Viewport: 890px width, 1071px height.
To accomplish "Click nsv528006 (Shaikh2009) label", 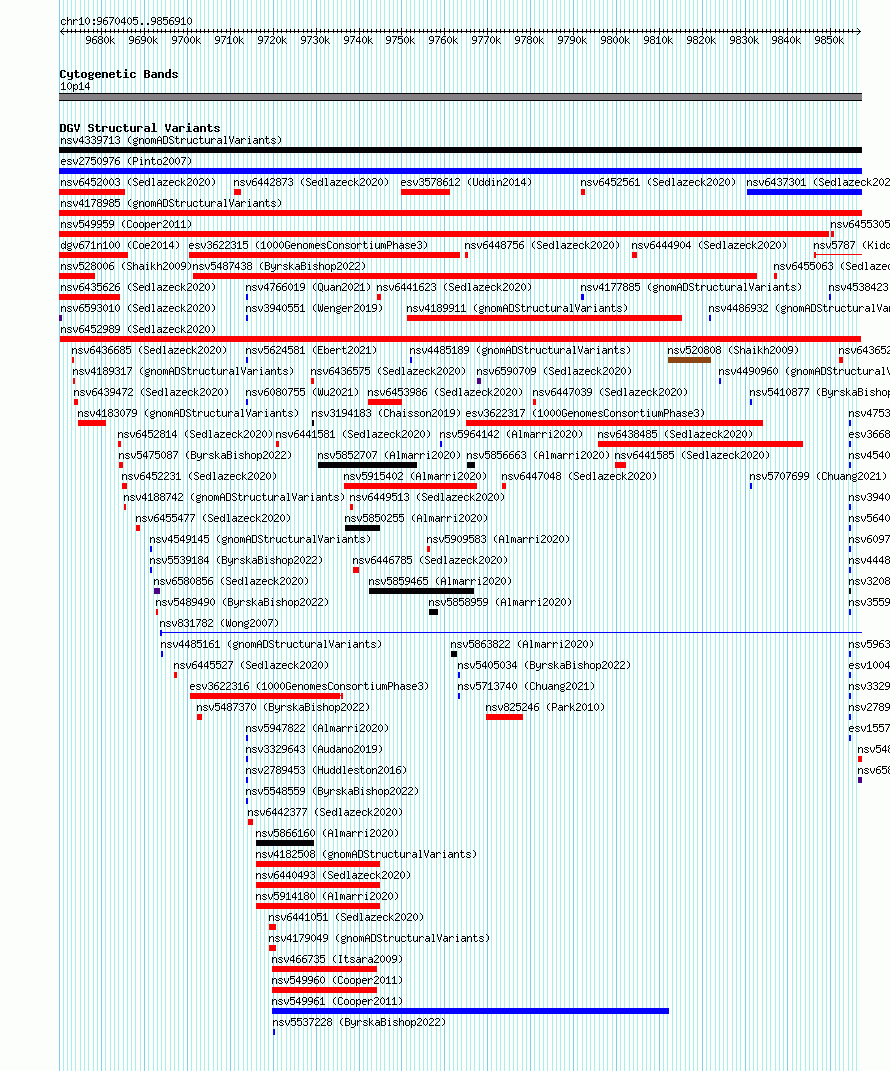I will point(126,266).
